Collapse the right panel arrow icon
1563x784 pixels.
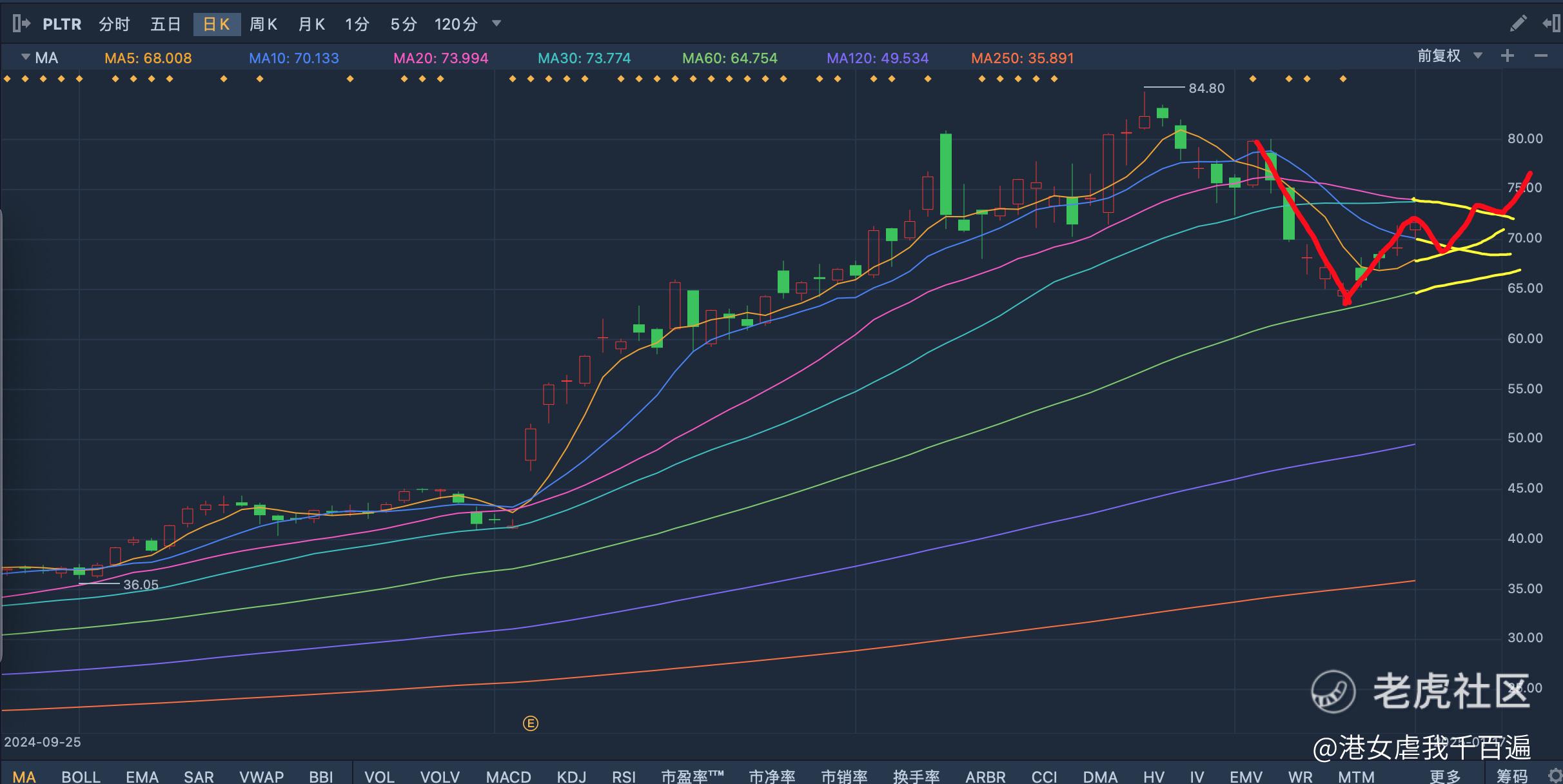[x=1551, y=24]
